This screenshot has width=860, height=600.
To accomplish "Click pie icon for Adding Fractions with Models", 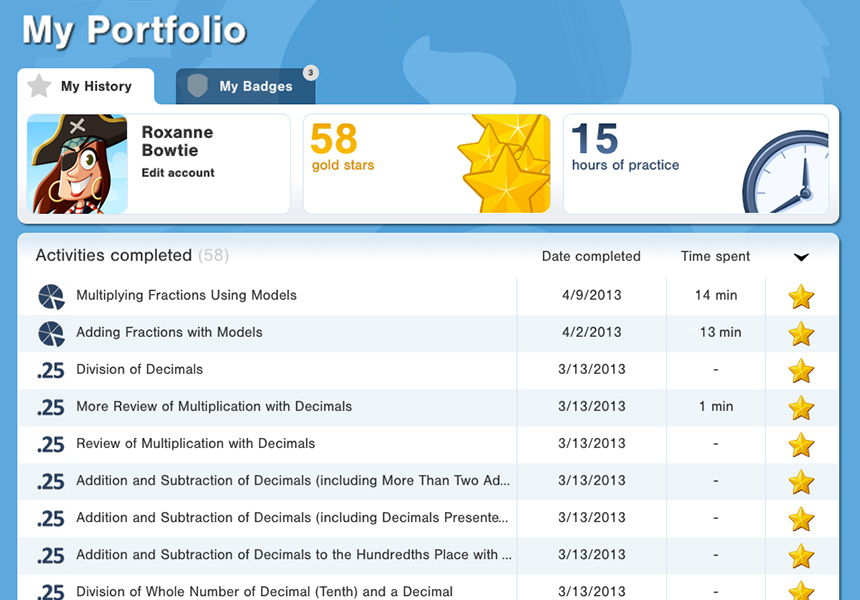I will 51,334.
